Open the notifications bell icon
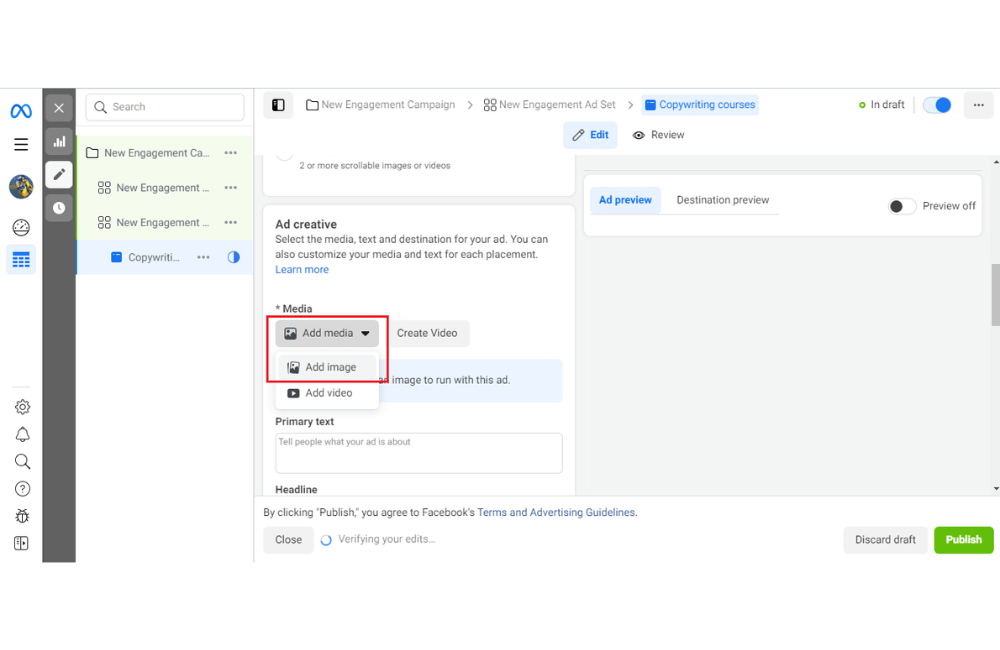 pyautogui.click(x=22, y=434)
